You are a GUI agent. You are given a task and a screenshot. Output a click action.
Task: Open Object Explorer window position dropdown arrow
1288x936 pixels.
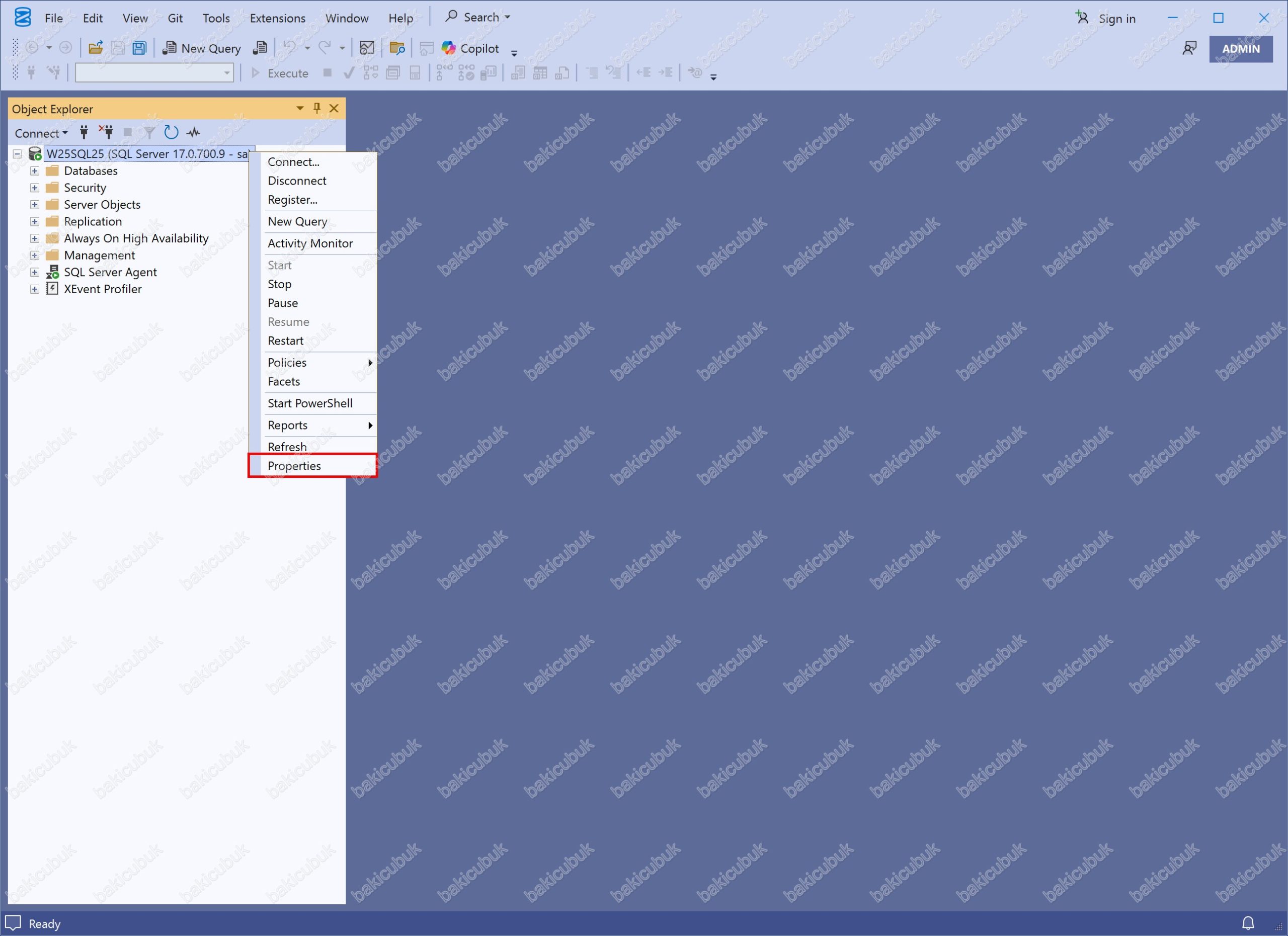[x=300, y=109]
